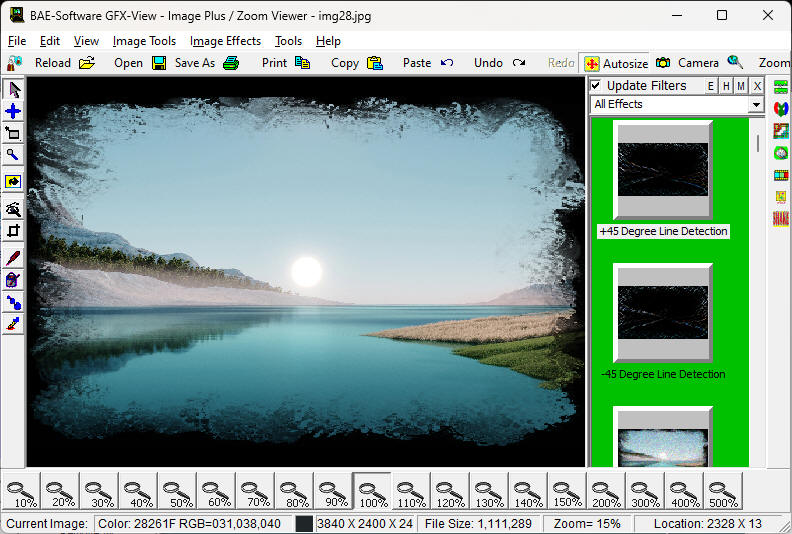The height and width of the screenshot is (534, 792).
Task: Click Camera in the toolbar
Action: (x=687, y=63)
